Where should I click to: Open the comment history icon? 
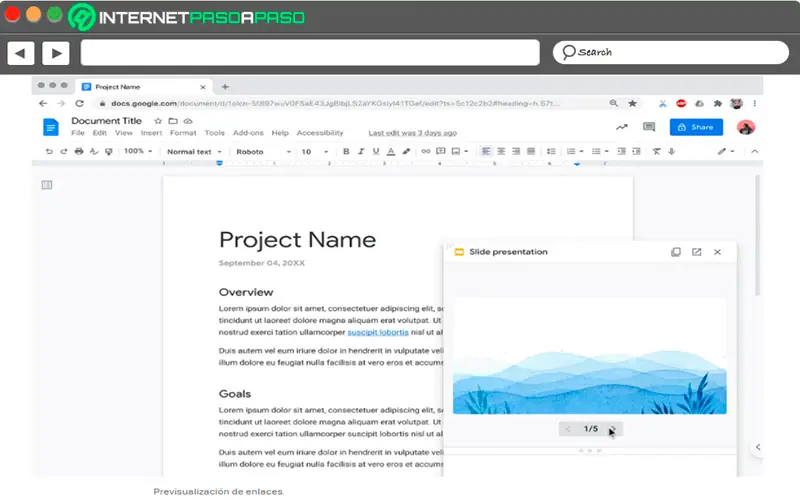(648, 127)
